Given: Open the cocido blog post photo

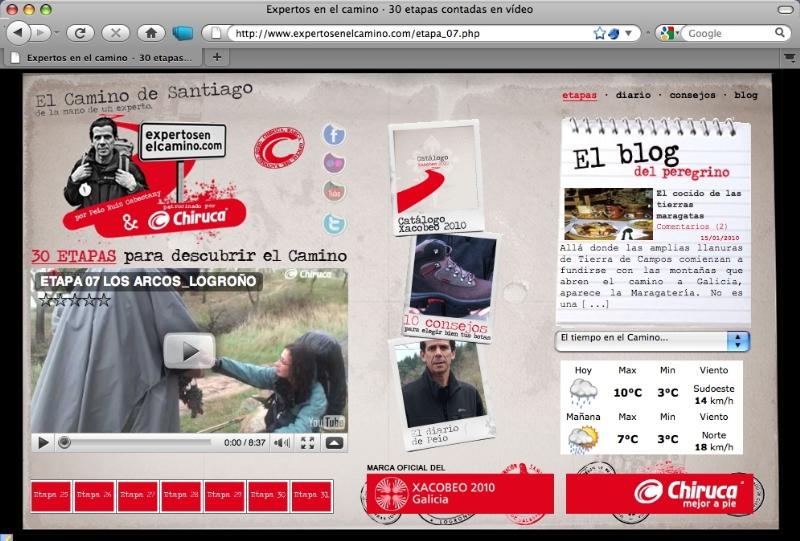Looking at the screenshot, I should tap(608, 214).
